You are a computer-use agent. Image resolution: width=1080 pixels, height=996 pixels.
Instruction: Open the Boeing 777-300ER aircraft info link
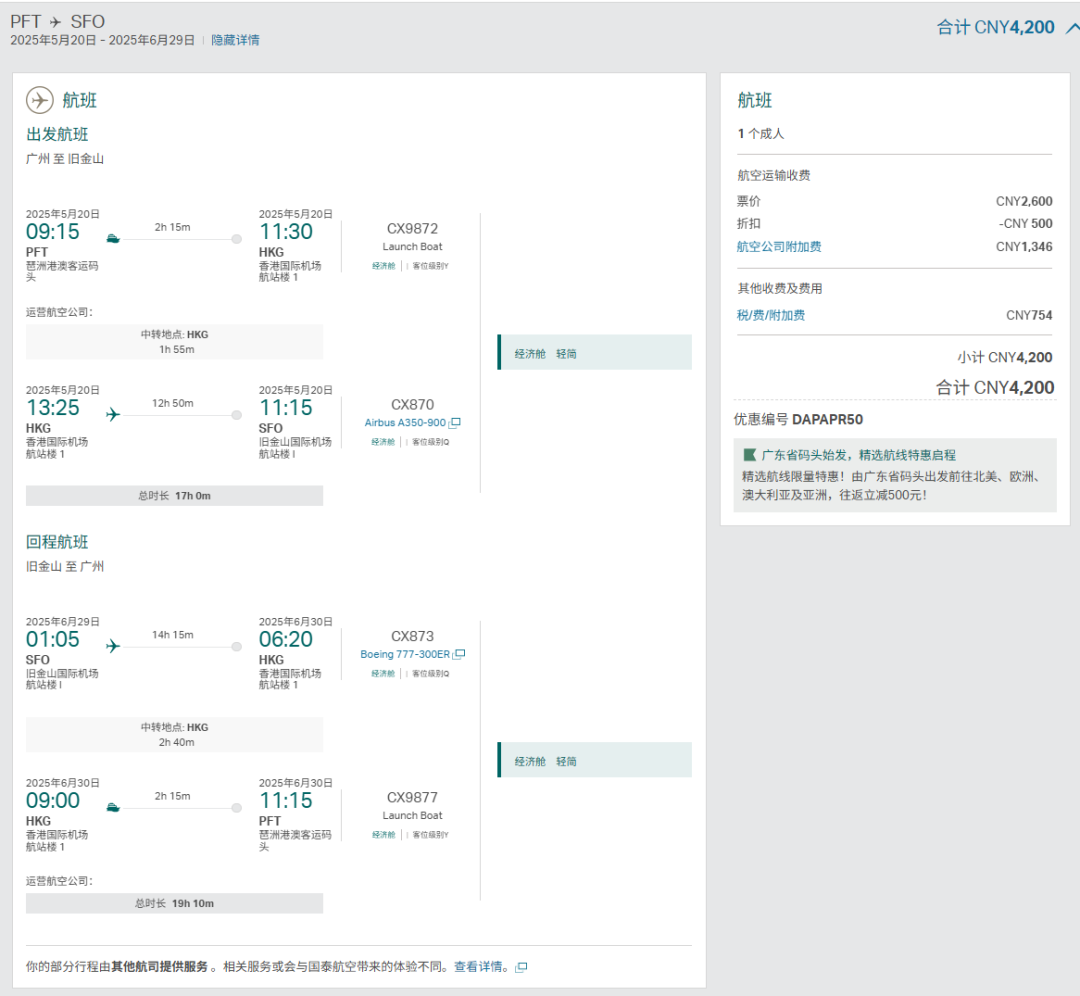coord(405,654)
